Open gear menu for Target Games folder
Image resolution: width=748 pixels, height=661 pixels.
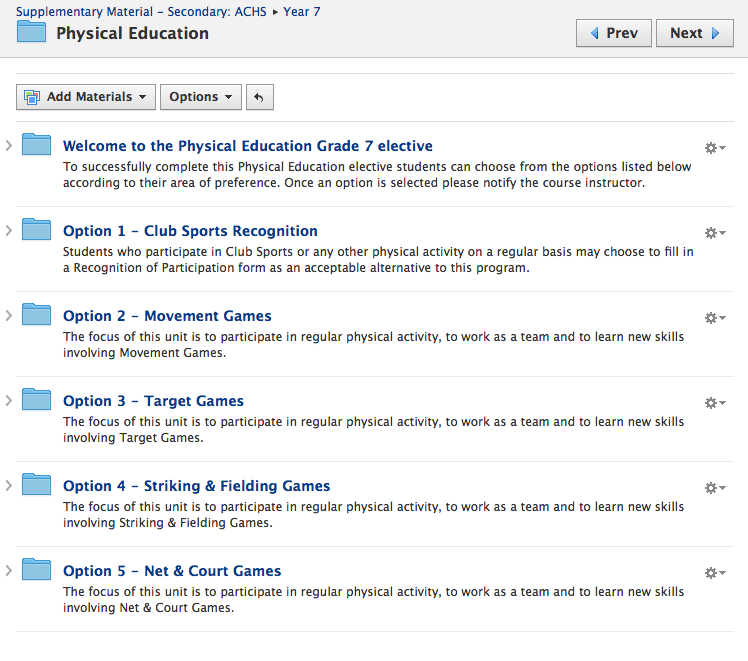[x=715, y=403]
